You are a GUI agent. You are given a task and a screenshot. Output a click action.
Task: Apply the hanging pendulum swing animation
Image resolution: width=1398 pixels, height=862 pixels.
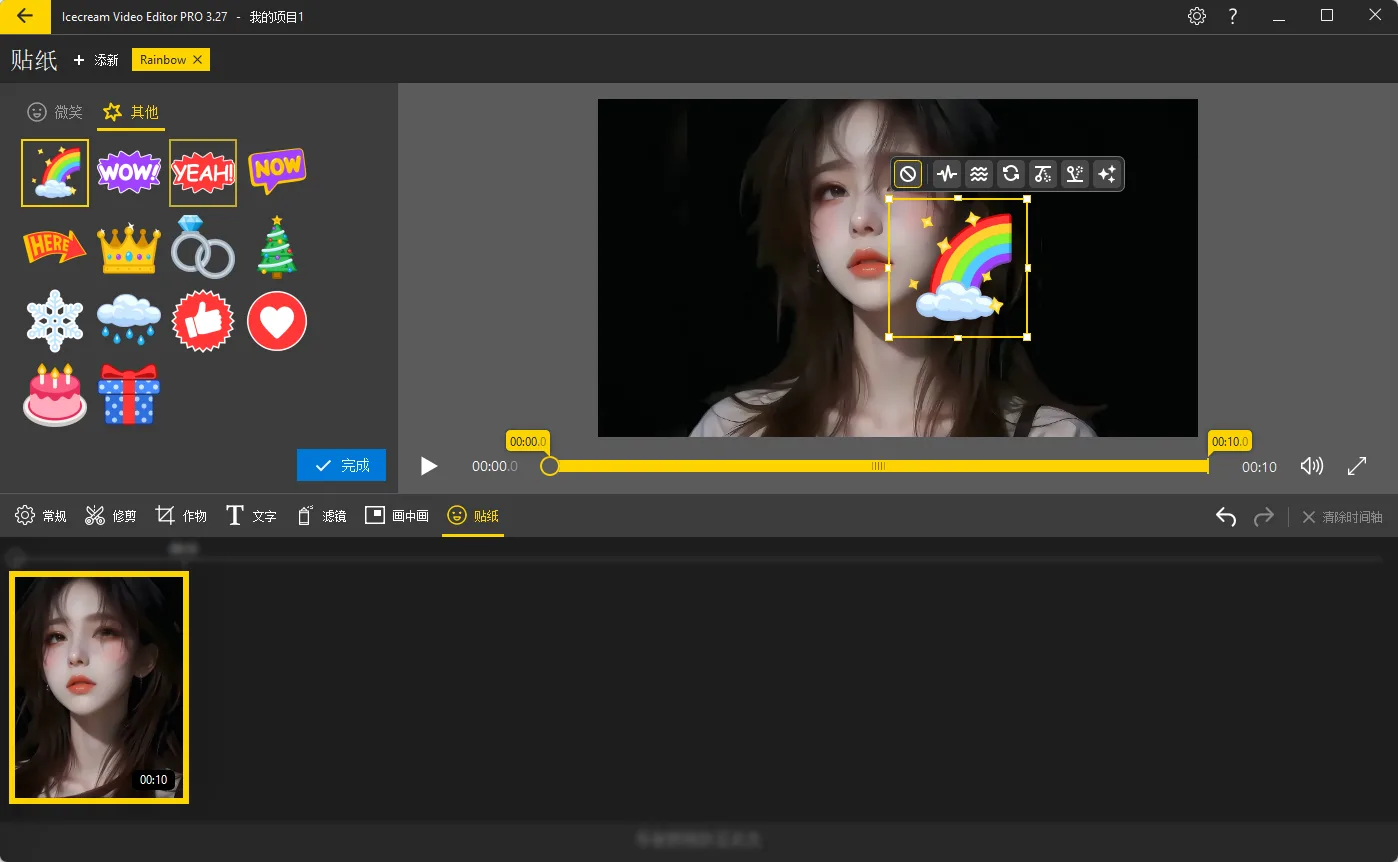click(x=1043, y=174)
